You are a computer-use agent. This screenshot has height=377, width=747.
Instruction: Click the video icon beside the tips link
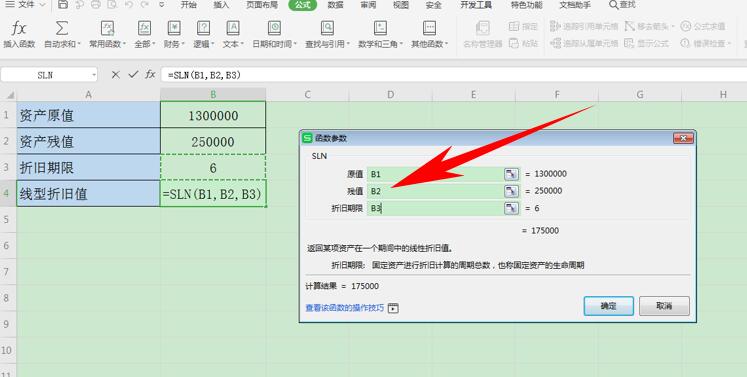(393, 308)
